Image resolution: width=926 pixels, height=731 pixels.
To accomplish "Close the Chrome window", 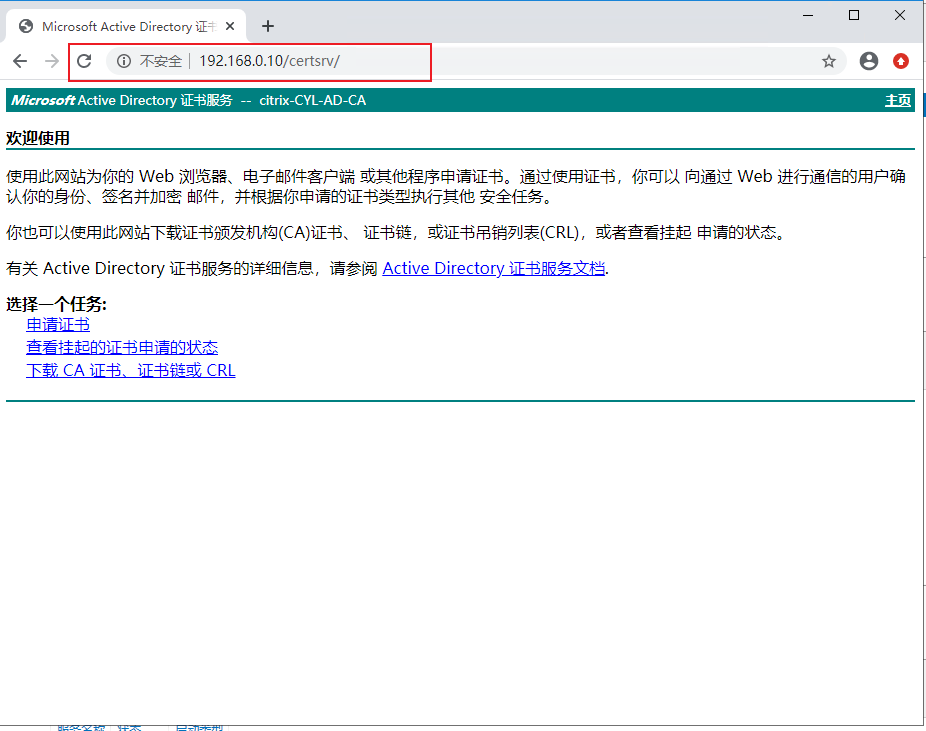I will pyautogui.click(x=900, y=15).
